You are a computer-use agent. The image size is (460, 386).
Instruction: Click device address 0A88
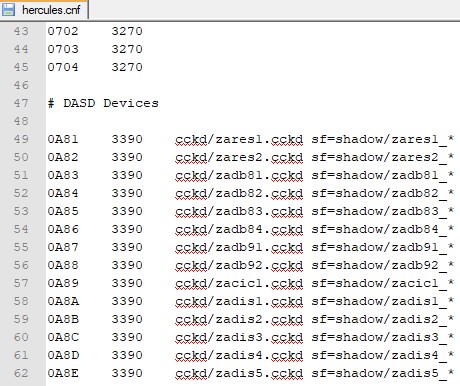(63, 265)
